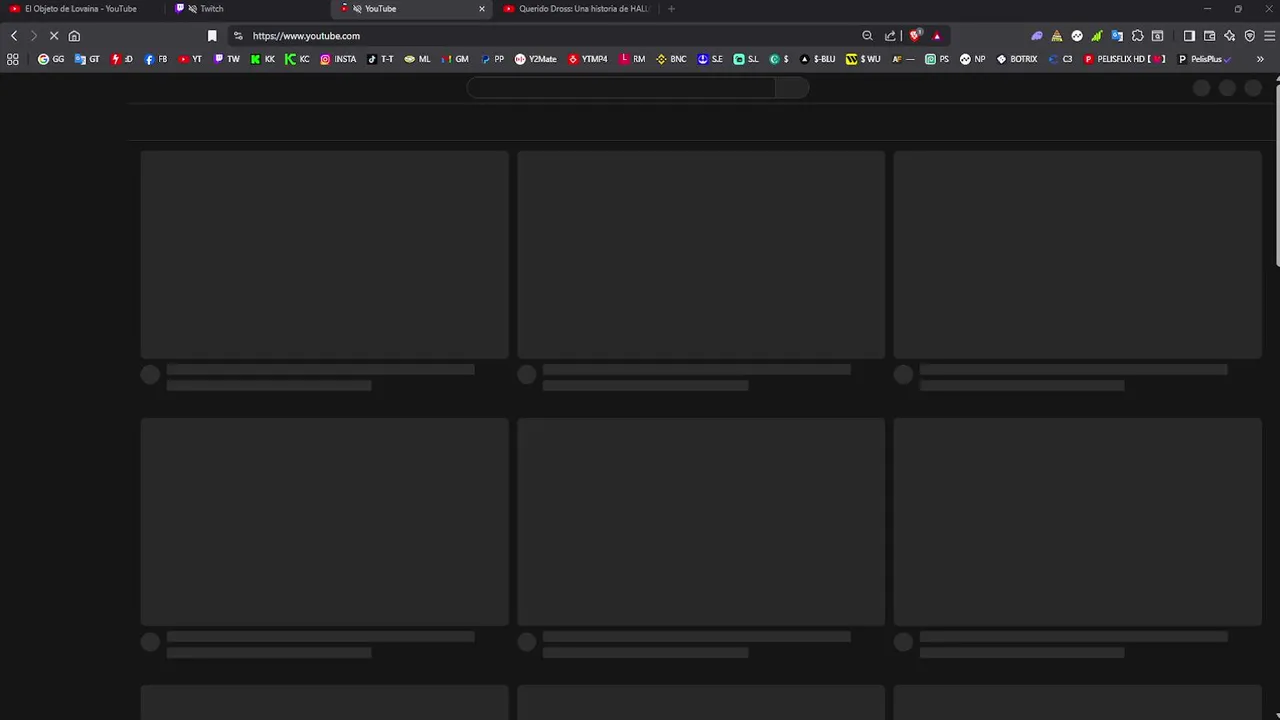The image size is (1280, 720).
Task: Open the extensions puzzle menu
Action: [1137, 36]
